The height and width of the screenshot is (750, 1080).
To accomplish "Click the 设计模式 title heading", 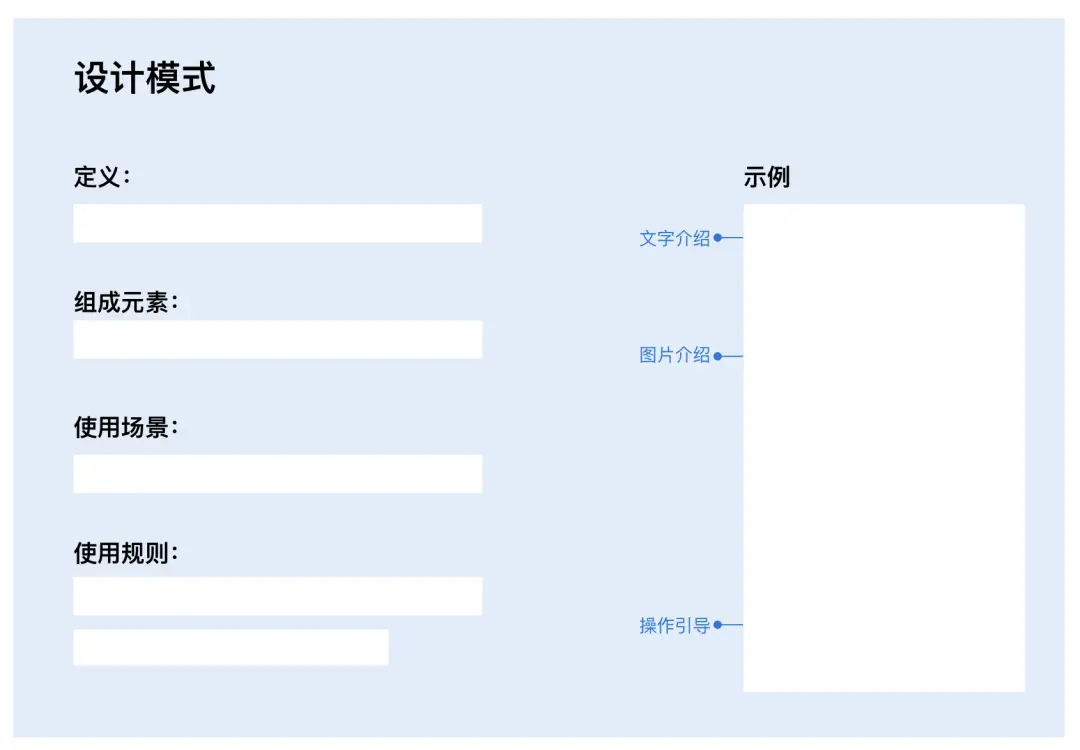I will pyautogui.click(x=145, y=78).
